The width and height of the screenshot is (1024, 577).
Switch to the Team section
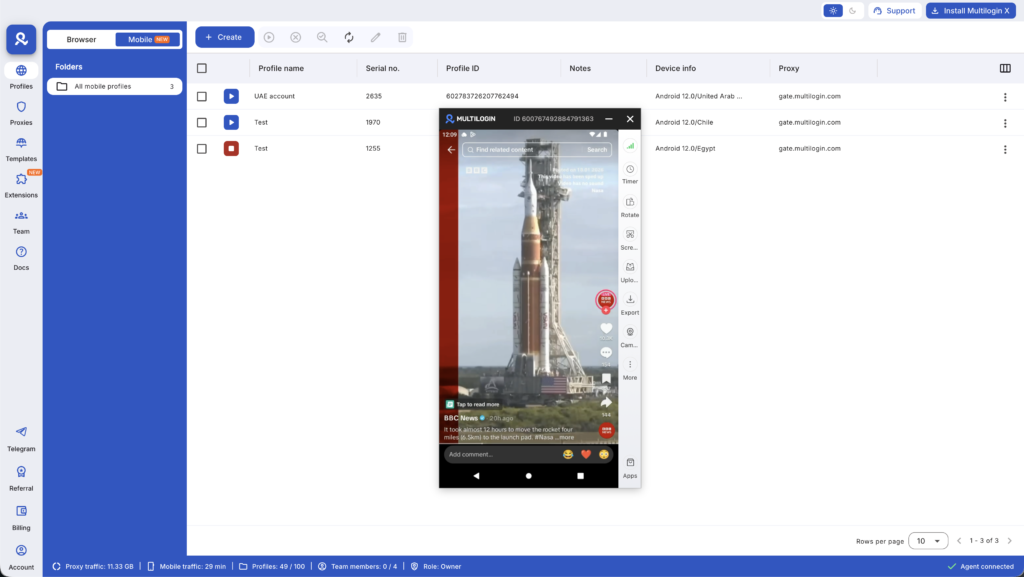tap(21, 221)
